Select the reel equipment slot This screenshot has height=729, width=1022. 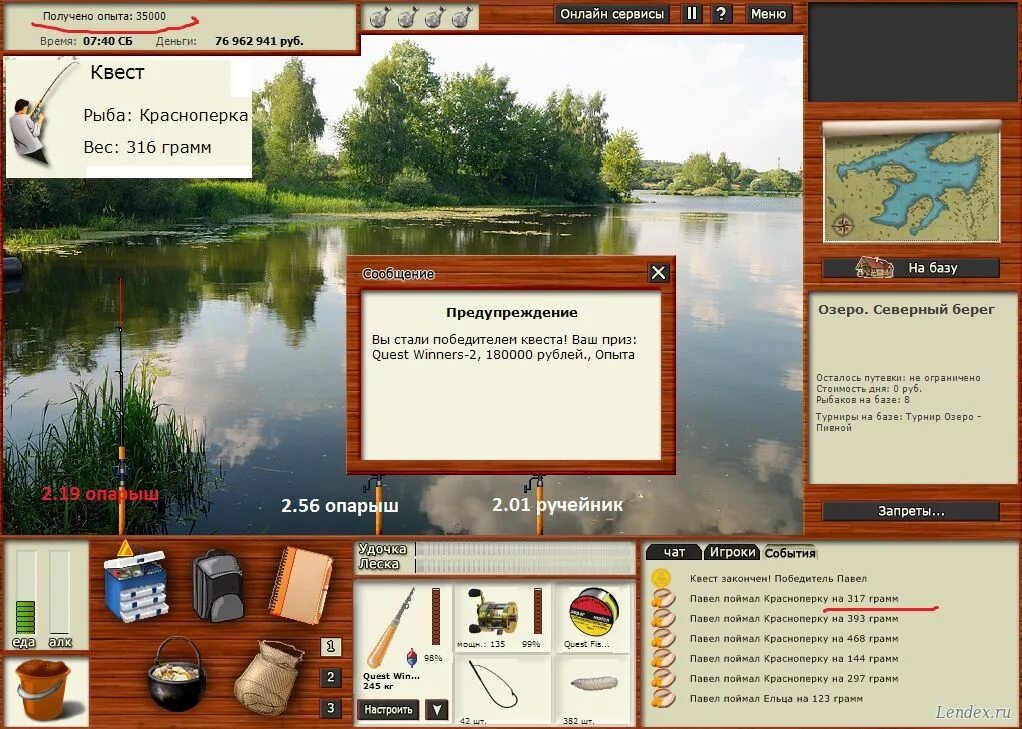click(x=501, y=618)
